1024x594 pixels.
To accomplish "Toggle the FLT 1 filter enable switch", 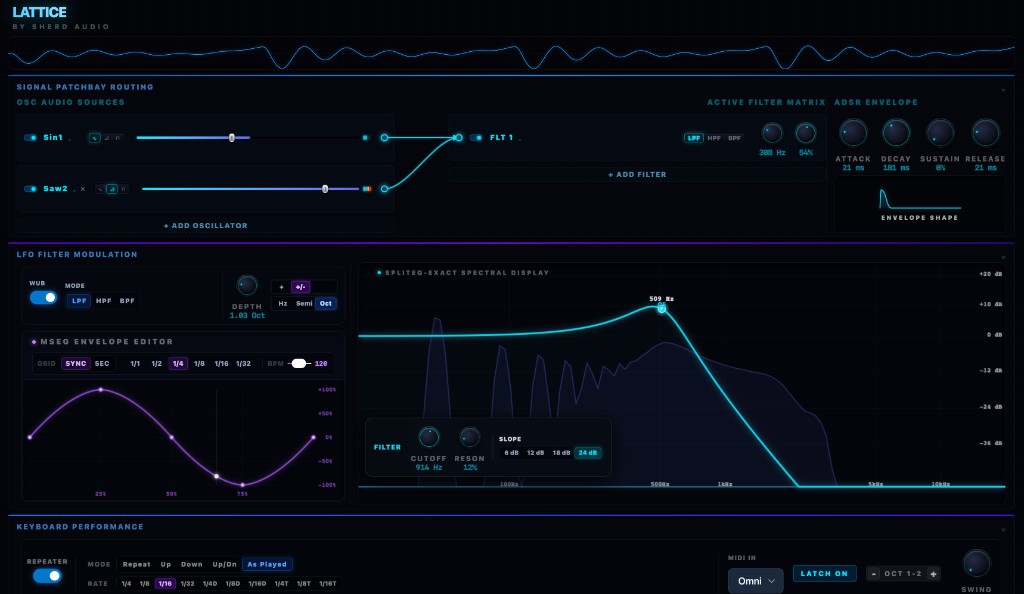I will pos(476,138).
